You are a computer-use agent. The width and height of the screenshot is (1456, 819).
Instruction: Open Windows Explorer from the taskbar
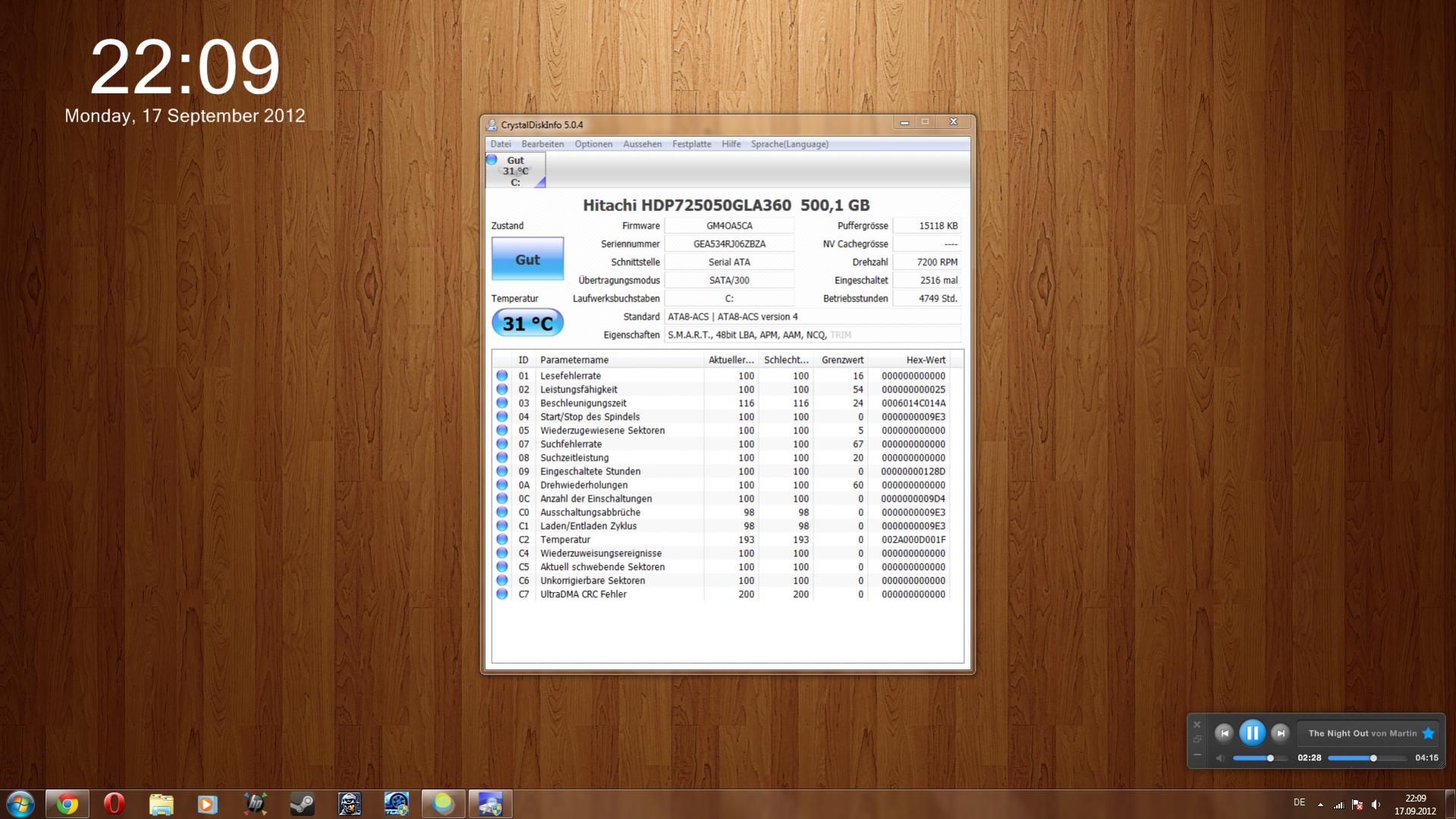click(161, 804)
